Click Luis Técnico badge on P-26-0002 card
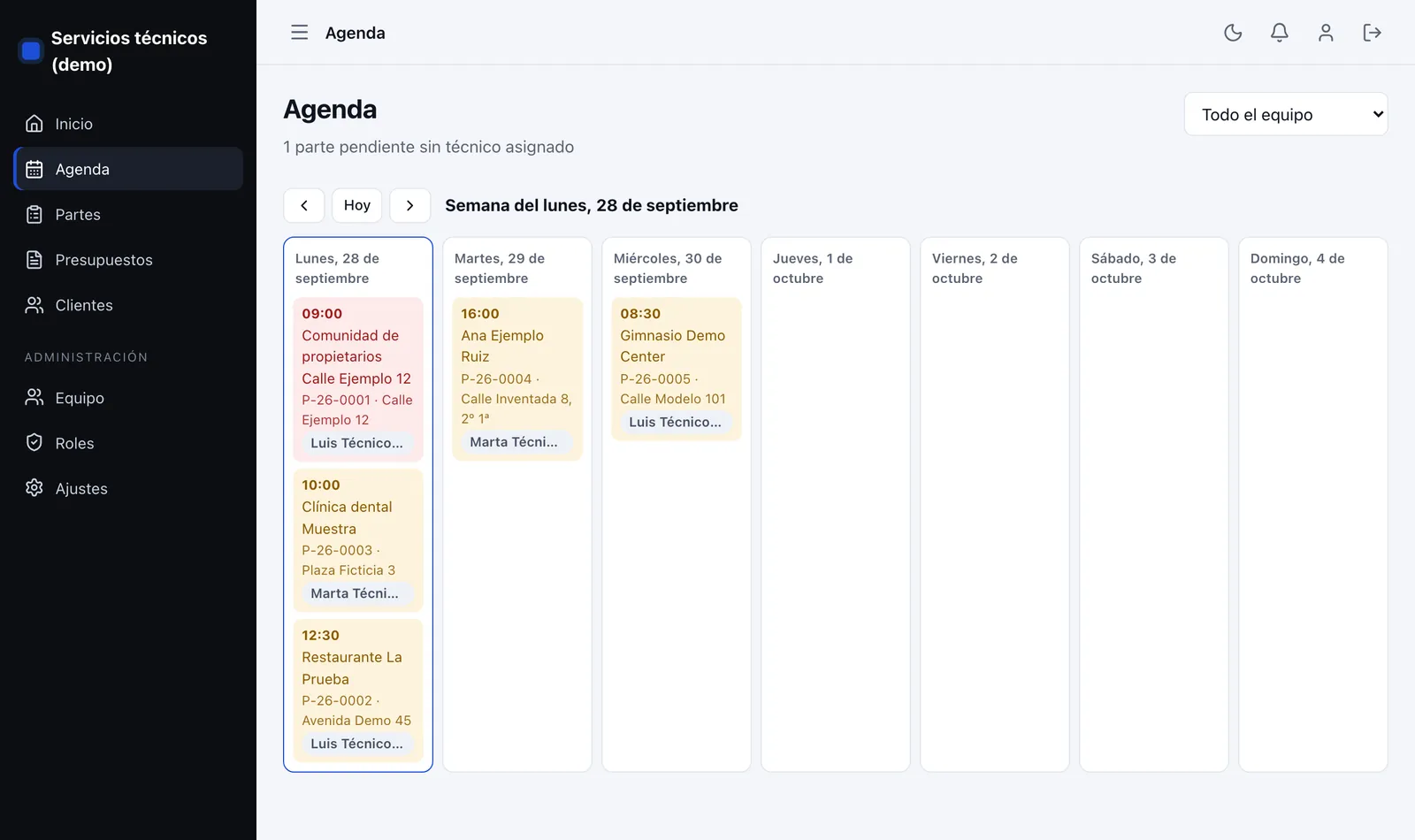The width and height of the screenshot is (1415, 840). (356, 744)
